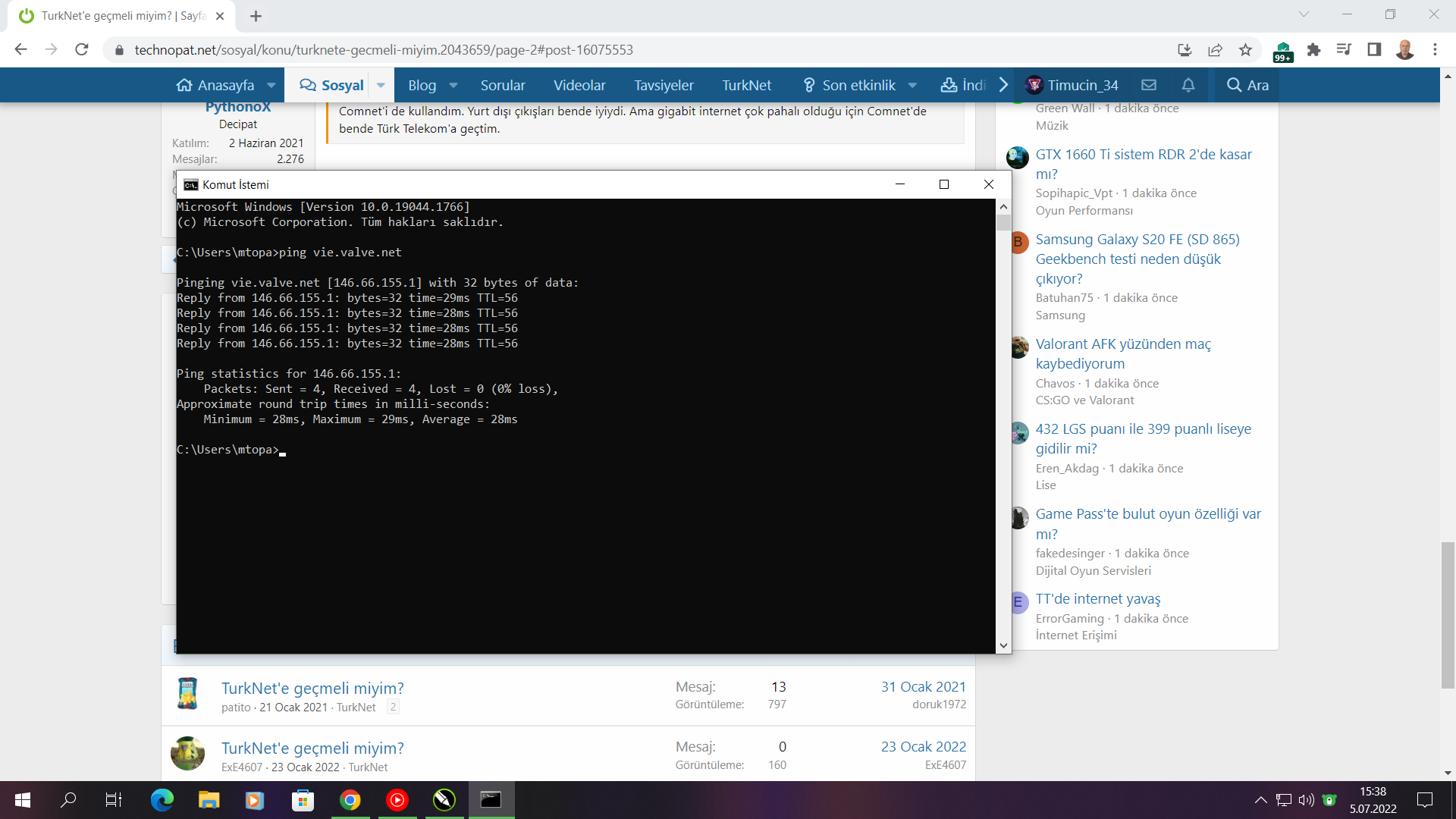Click the Ara search button
The image size is (1456, 819).
coord(1247,85)
